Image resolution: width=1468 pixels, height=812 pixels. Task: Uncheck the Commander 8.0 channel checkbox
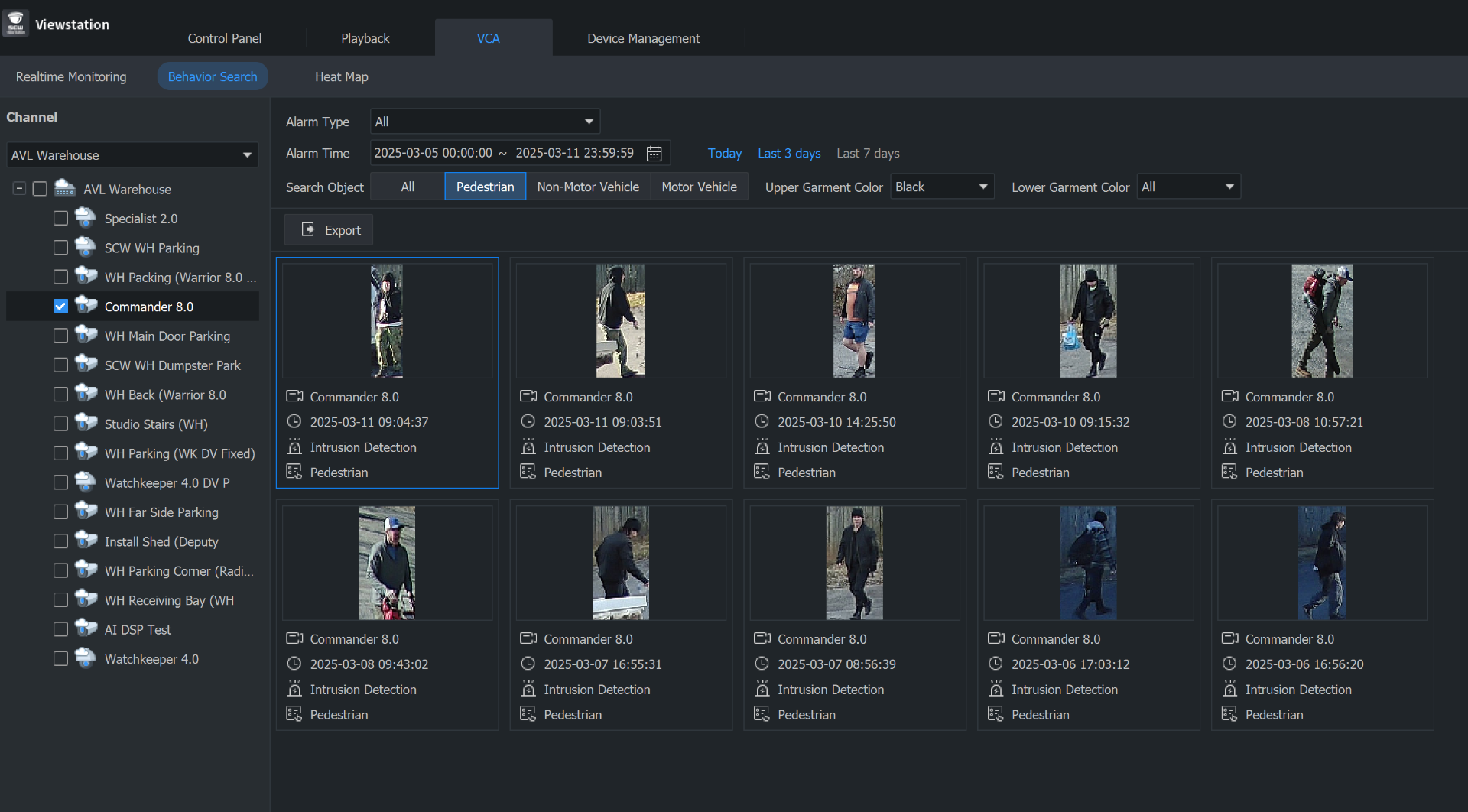61,307
